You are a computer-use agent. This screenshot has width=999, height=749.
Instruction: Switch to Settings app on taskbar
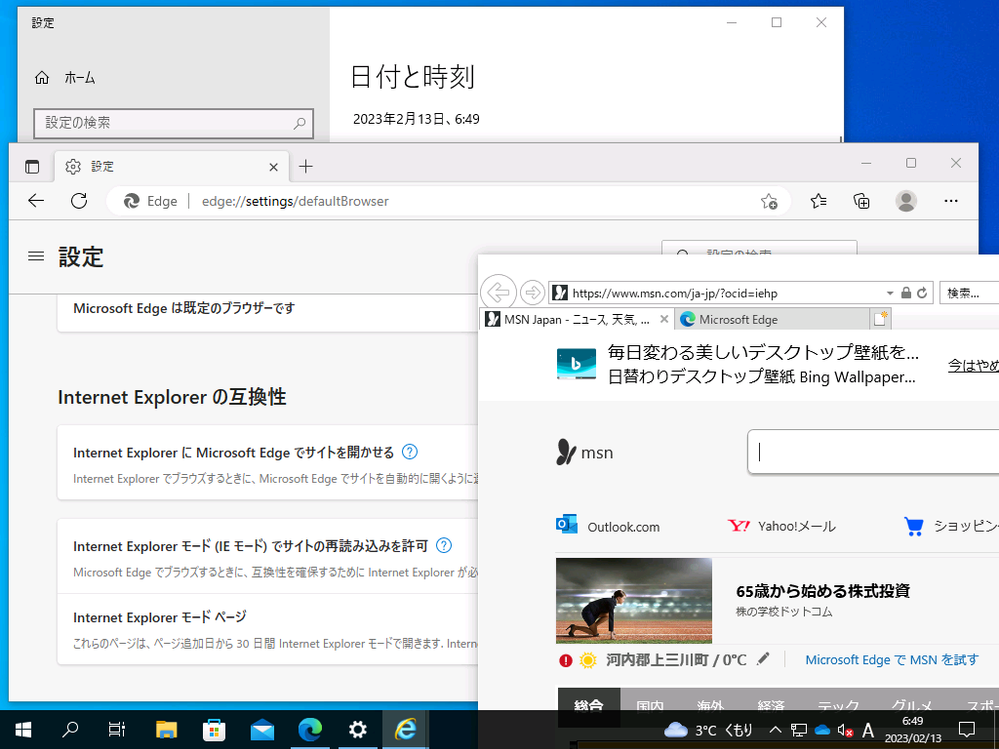click(x=357, y=730)
